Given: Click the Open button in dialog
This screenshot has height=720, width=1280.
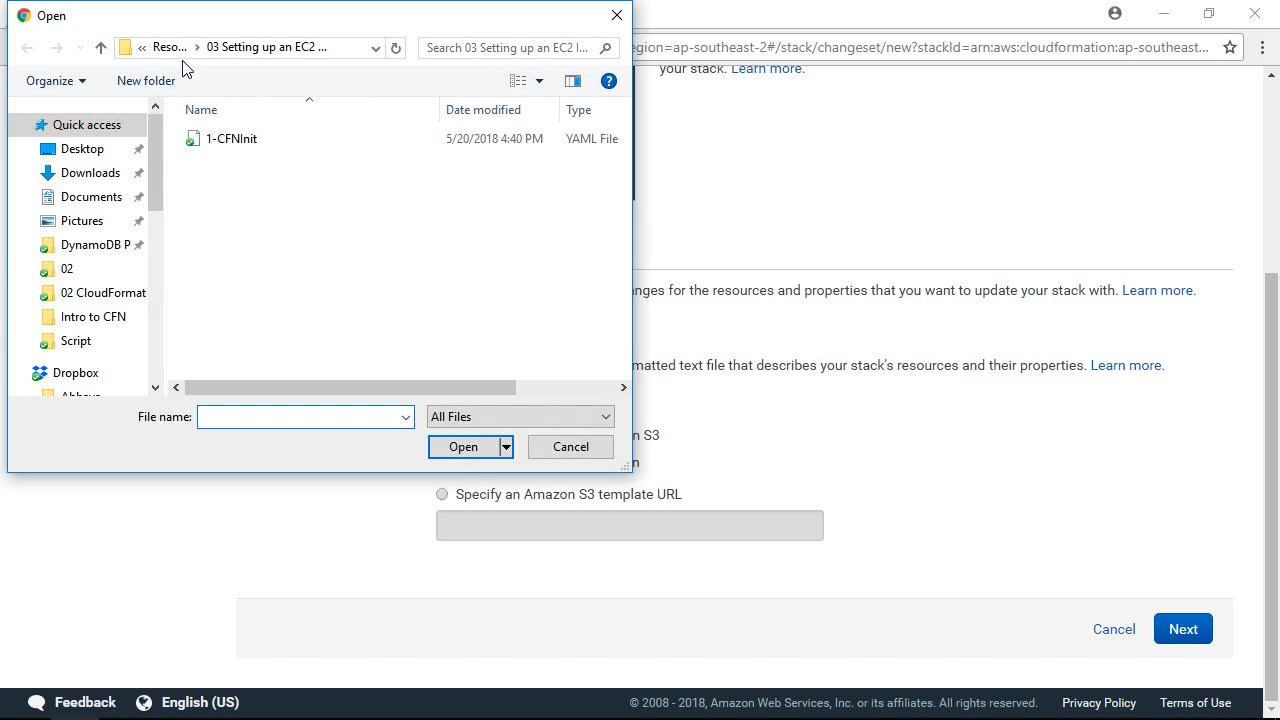Looking at the screenshot, I should click(463, 447).
